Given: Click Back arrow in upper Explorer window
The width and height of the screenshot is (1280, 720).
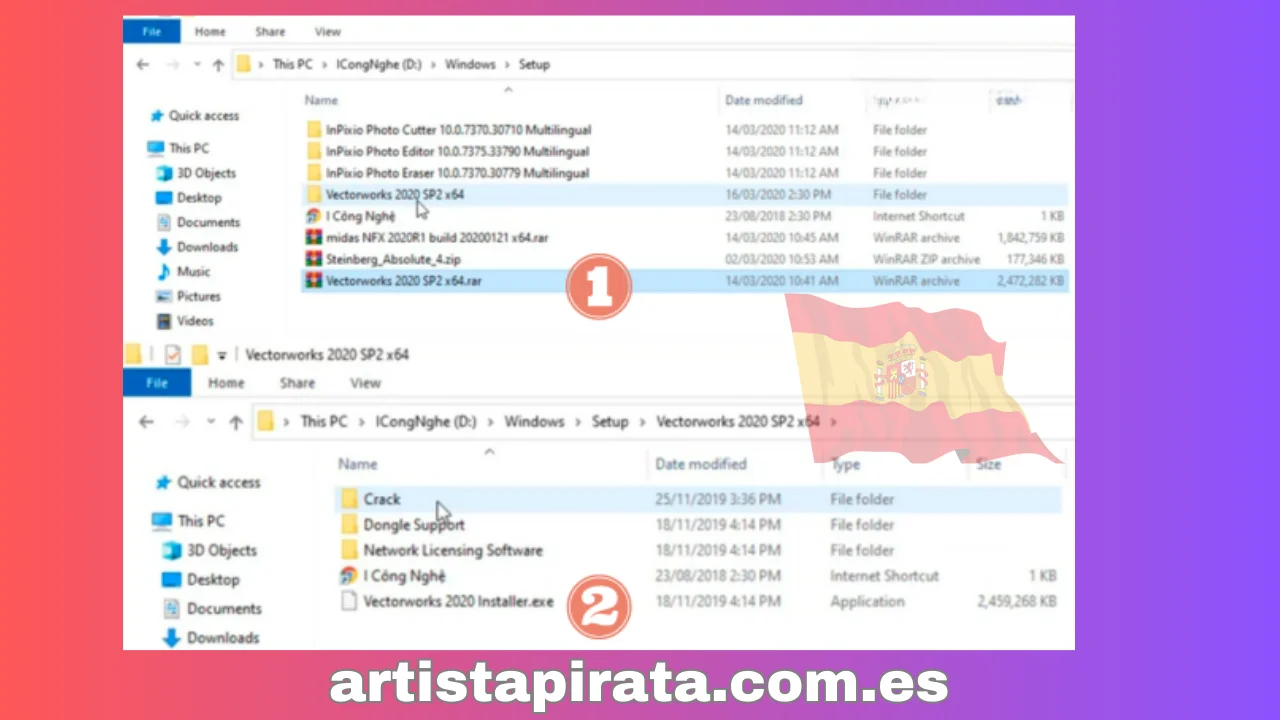Looking at the screenshot, I should pos(143,65).
